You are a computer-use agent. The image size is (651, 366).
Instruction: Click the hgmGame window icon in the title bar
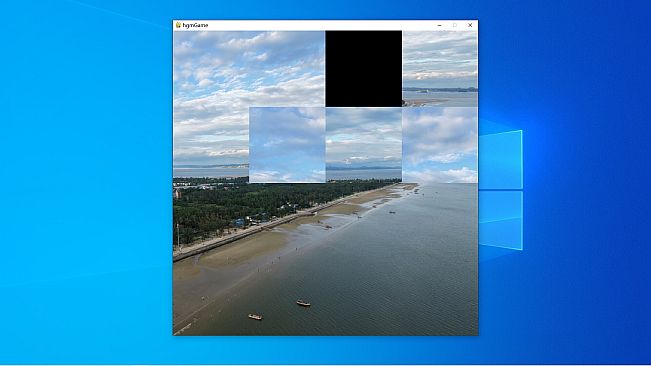pyautogui.click(x=178, y=25)
